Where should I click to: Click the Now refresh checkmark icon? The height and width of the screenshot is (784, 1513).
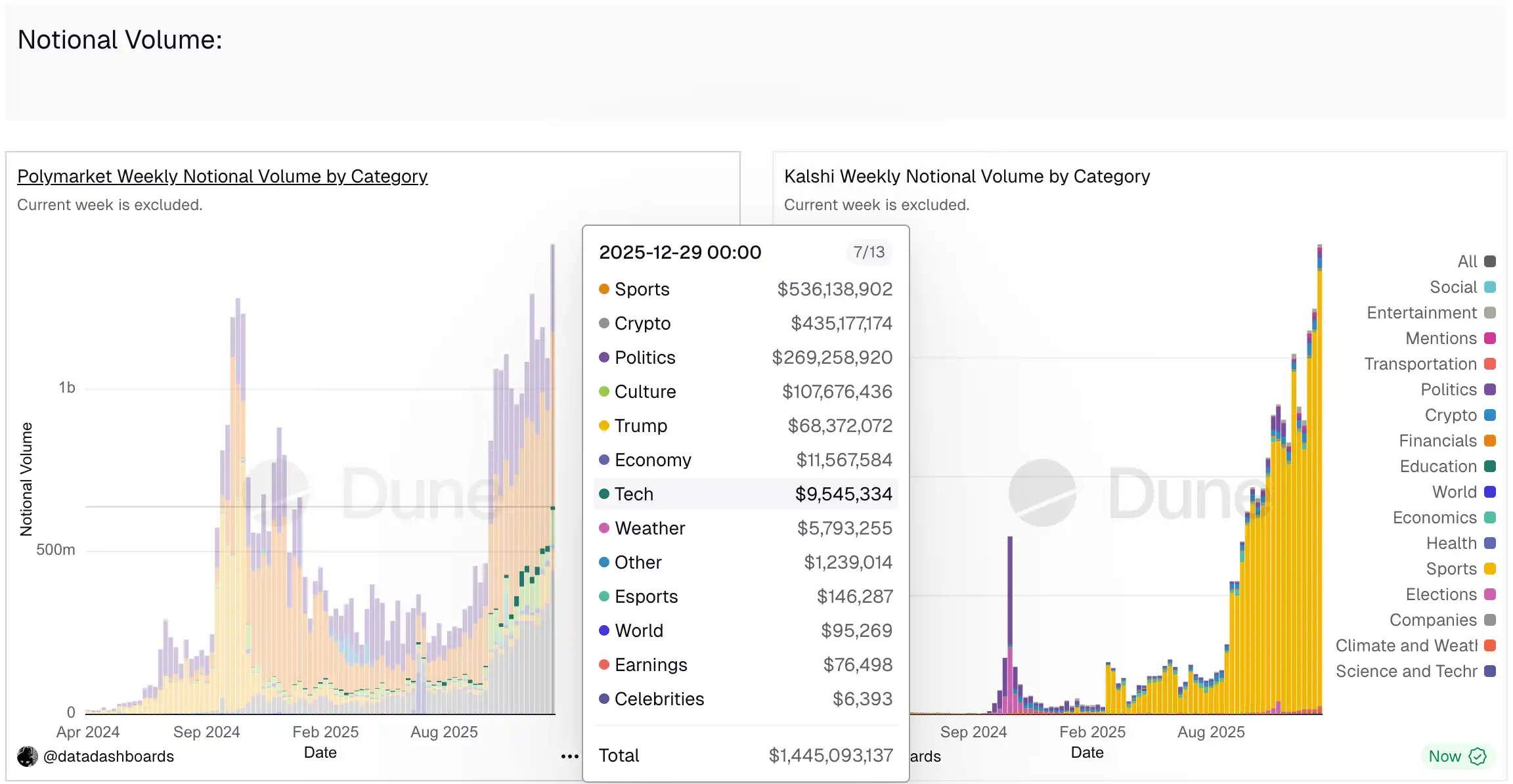click(x=1478, y=756)
